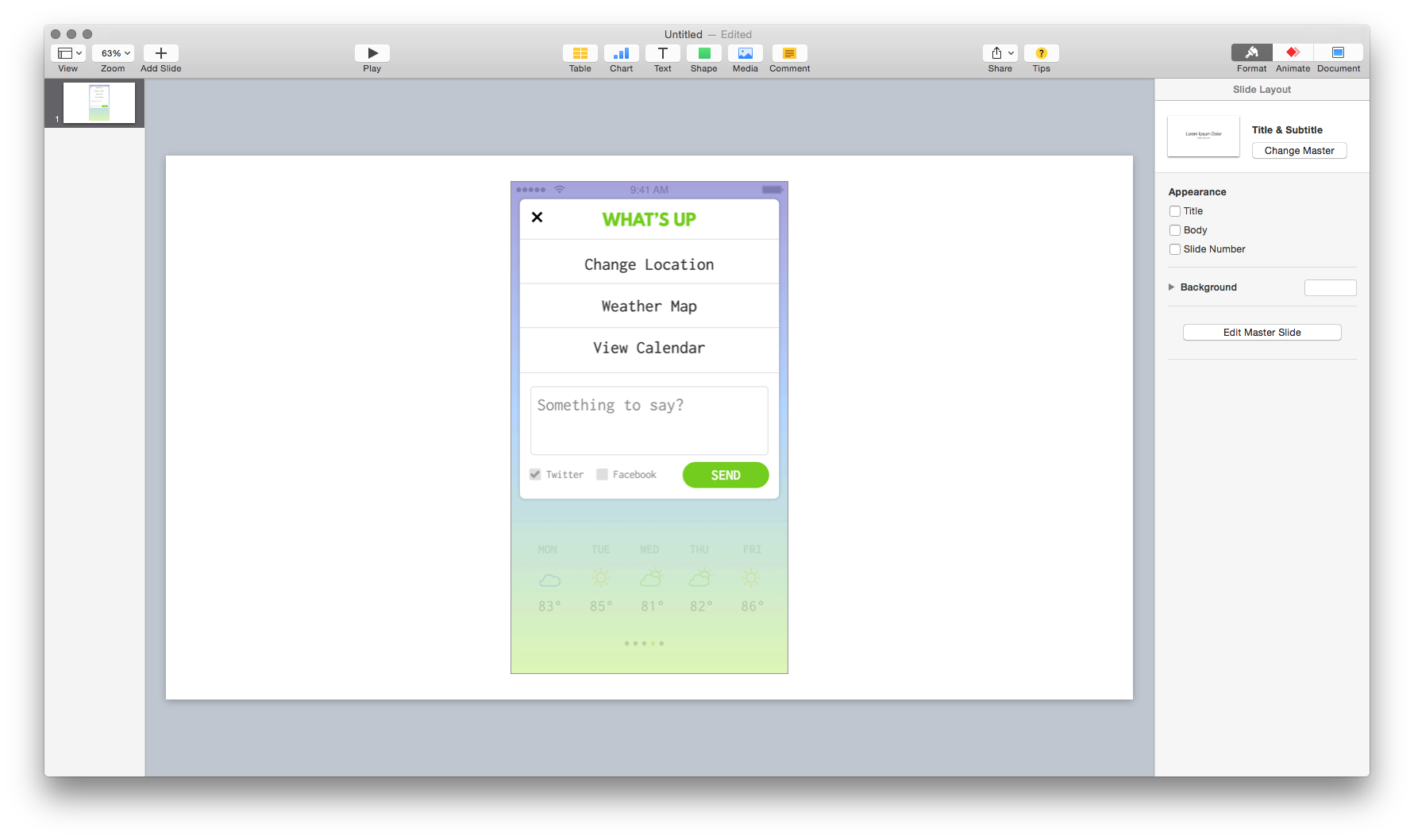
Task: Switch to the Animate inspector
Action: point(1293,52)
